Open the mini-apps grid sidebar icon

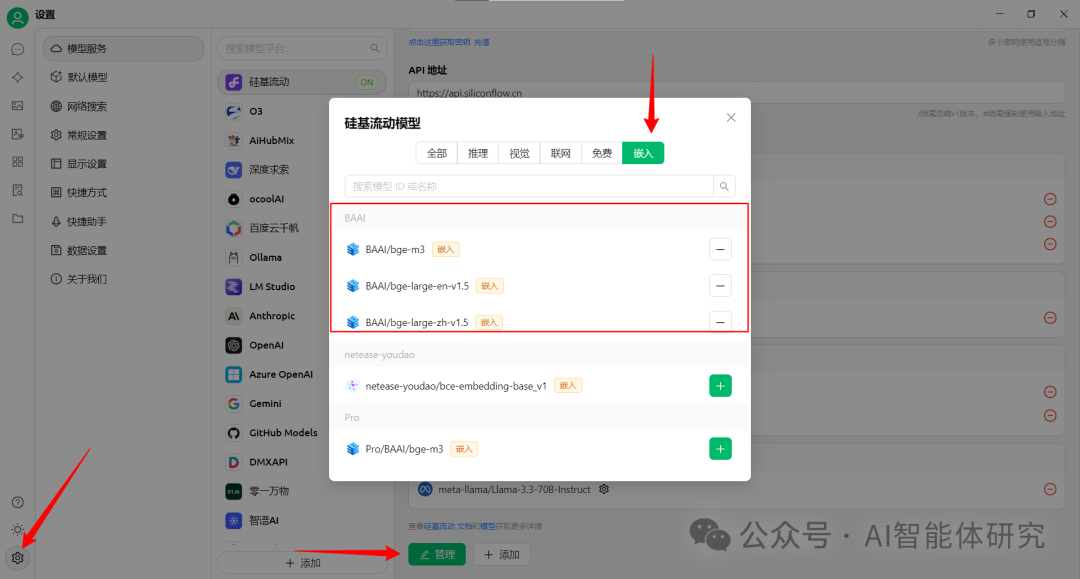18,162
